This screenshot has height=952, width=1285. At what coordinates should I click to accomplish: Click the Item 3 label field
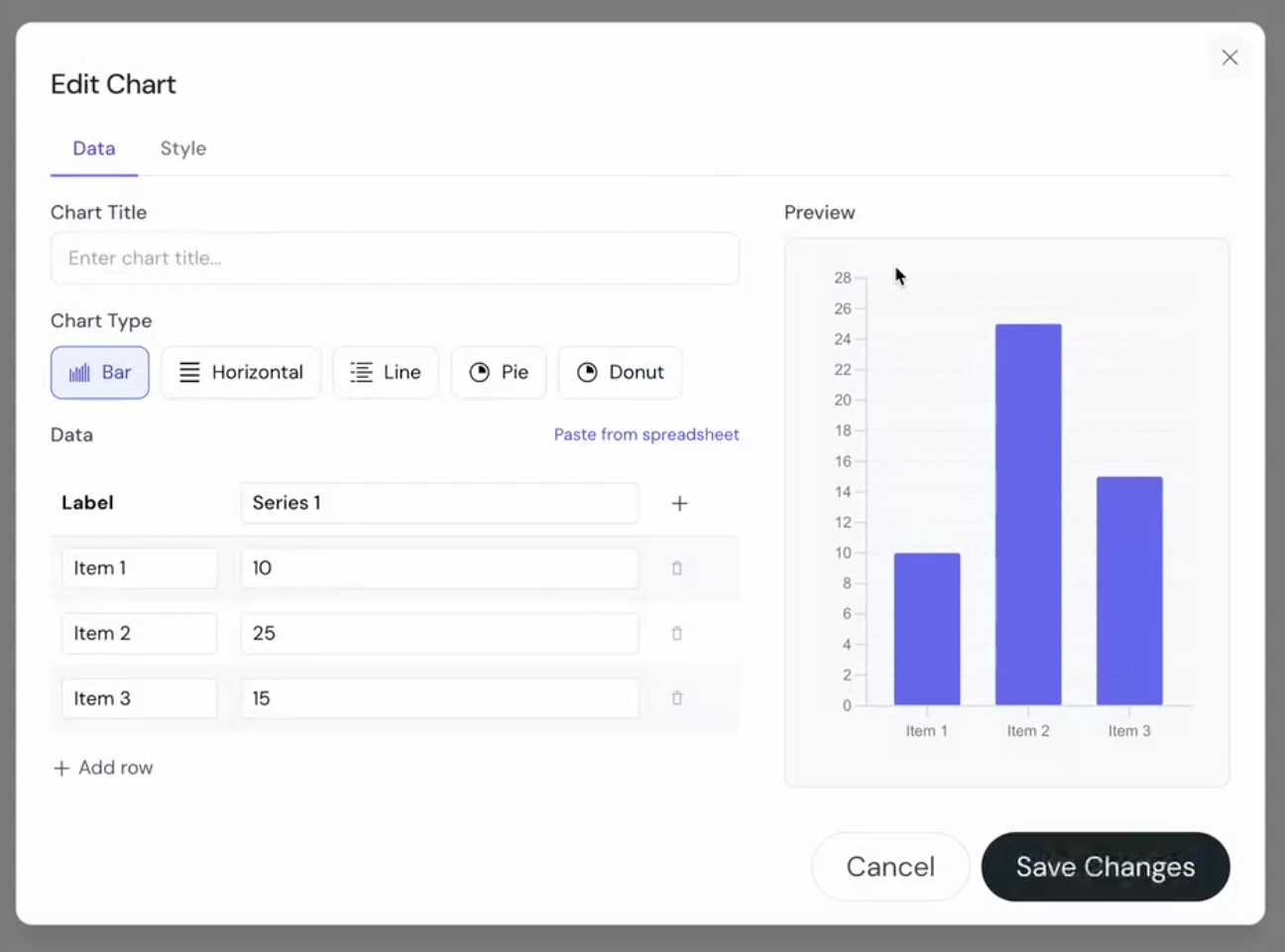pyautogui.click(x=139, y=698)
